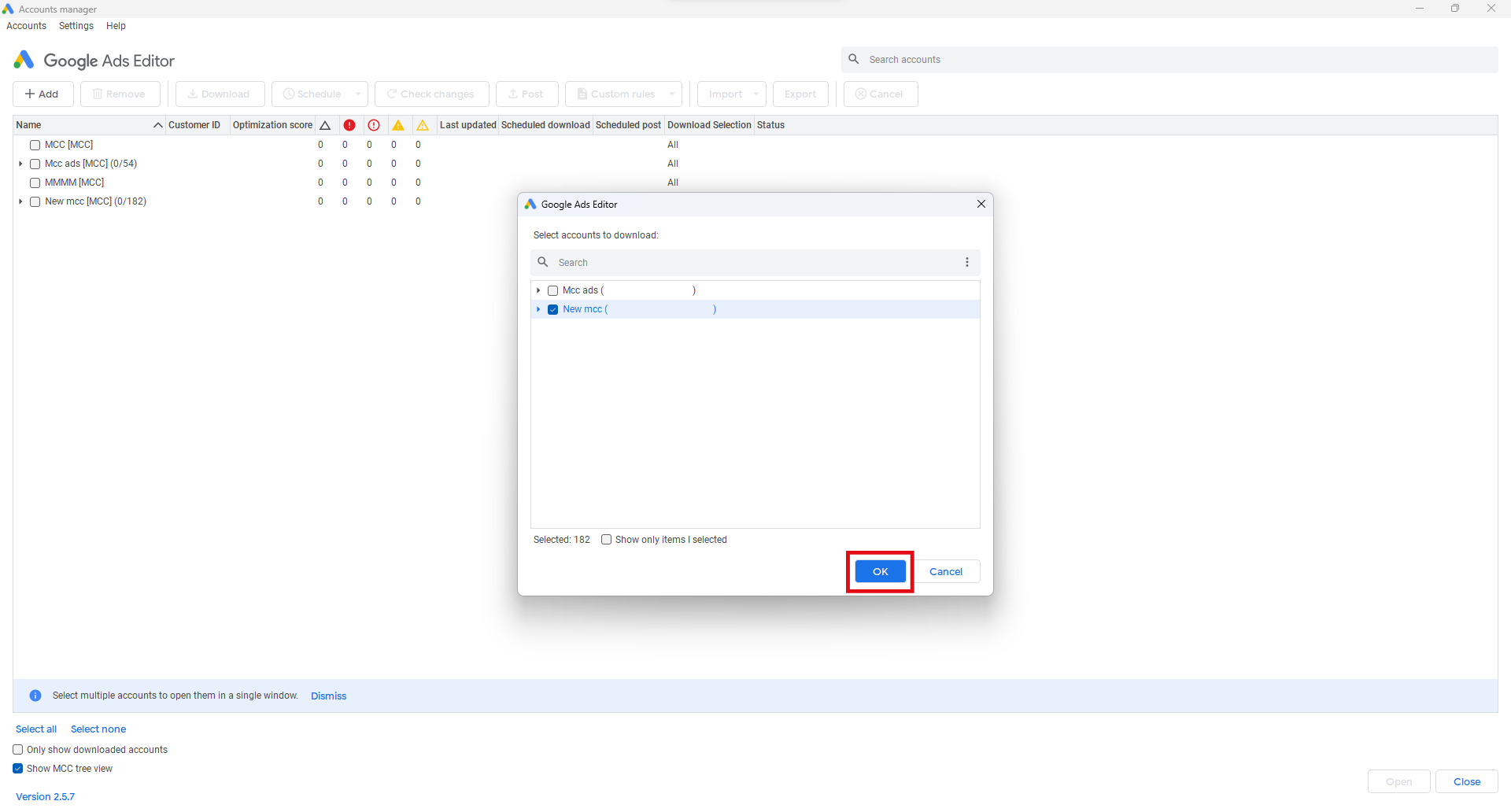The image size is (1511, 812).
Task: Toggle the New mcc [MCC] (0/182) checkbox
Action: coord(35,201)
